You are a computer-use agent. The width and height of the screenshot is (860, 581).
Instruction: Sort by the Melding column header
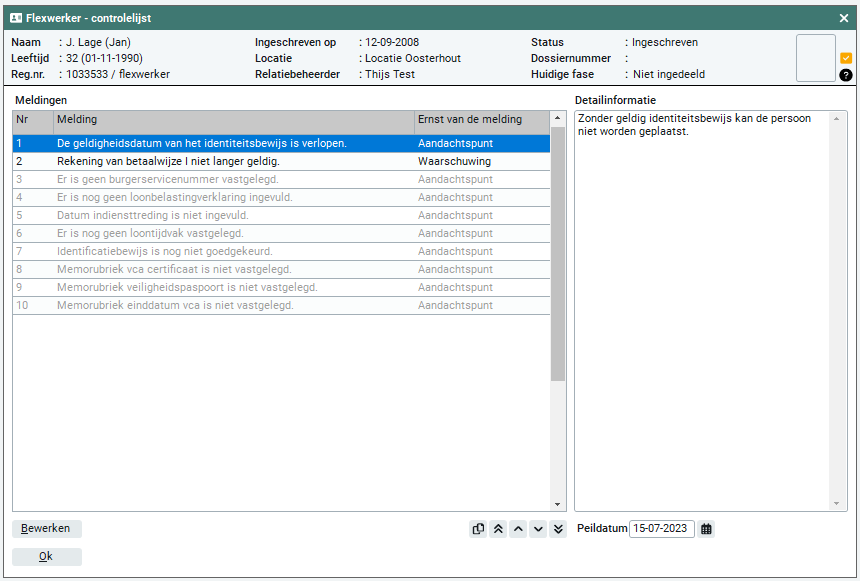point(233,120)
